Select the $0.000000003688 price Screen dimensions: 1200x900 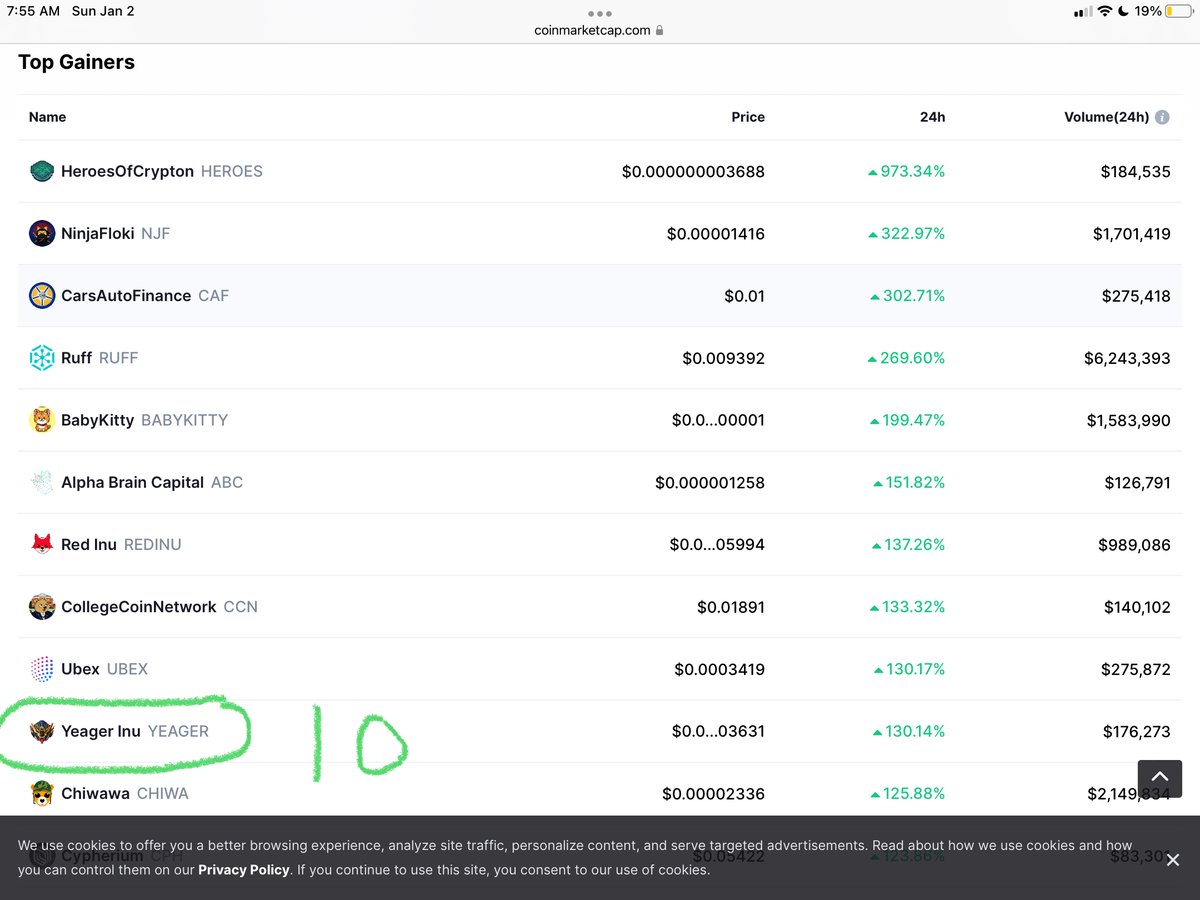(x=693, y=171)
